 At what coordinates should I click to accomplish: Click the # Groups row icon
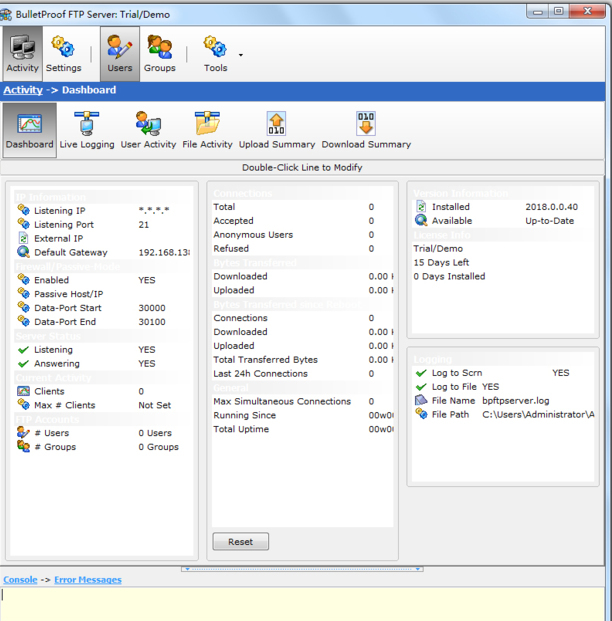tap(23, 446)
